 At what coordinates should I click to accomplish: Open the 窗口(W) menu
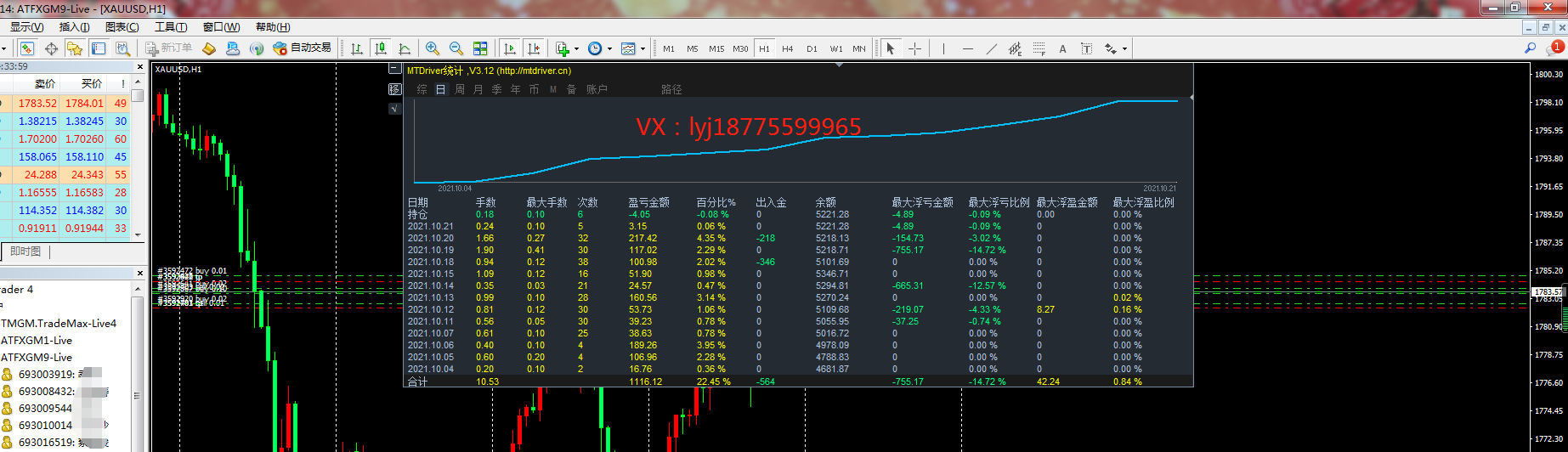coord(221,27)
